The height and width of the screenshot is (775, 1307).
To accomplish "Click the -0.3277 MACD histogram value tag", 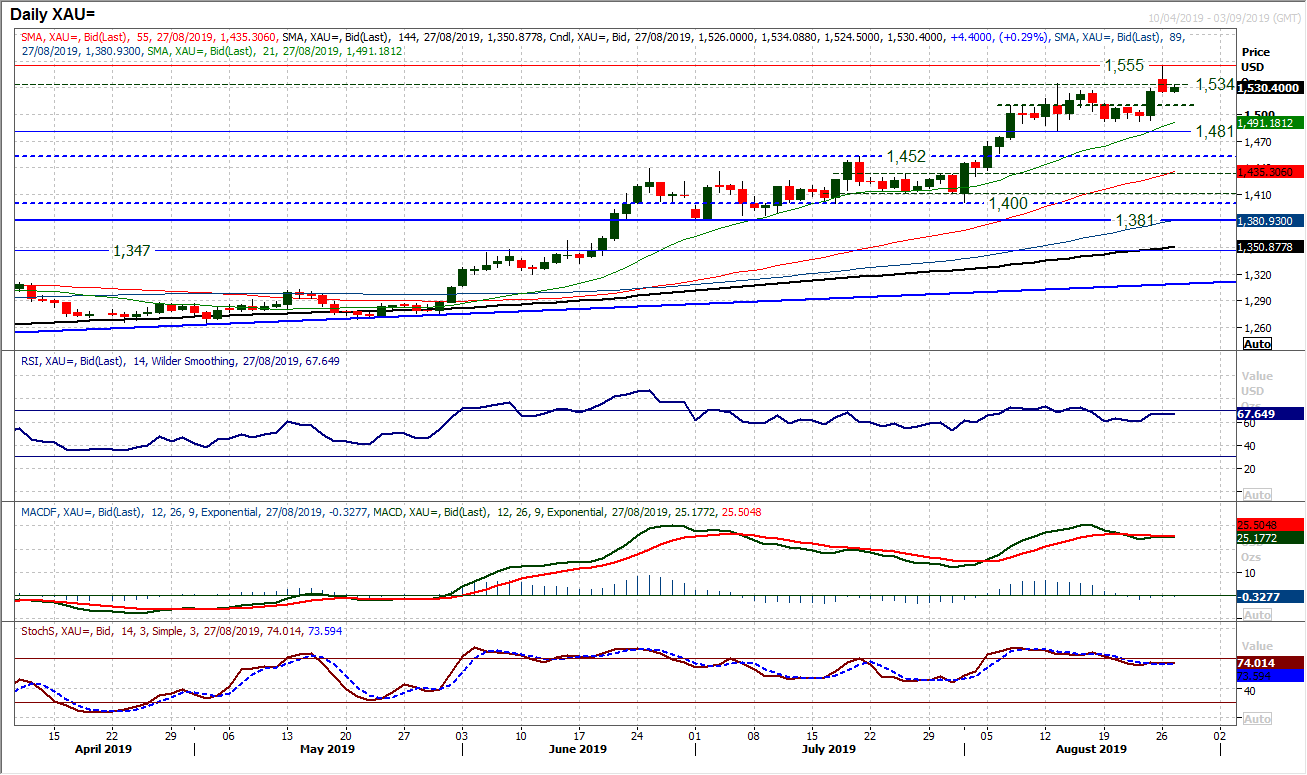I will click(1270, 596).
